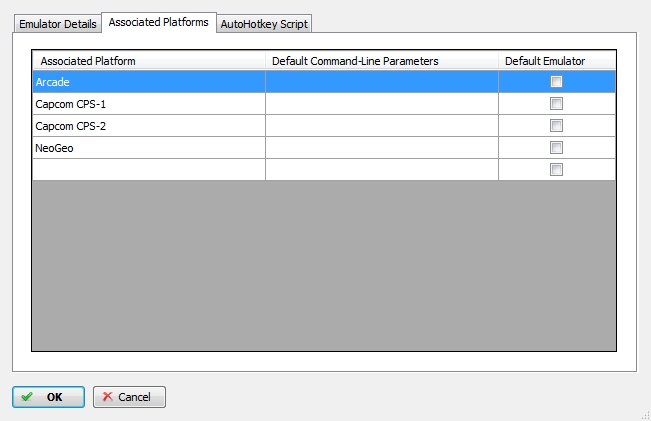The width and height of the screenshot is (651, 421).
Task: Select the Associated Platforms tab
Action: coord(159,22)
